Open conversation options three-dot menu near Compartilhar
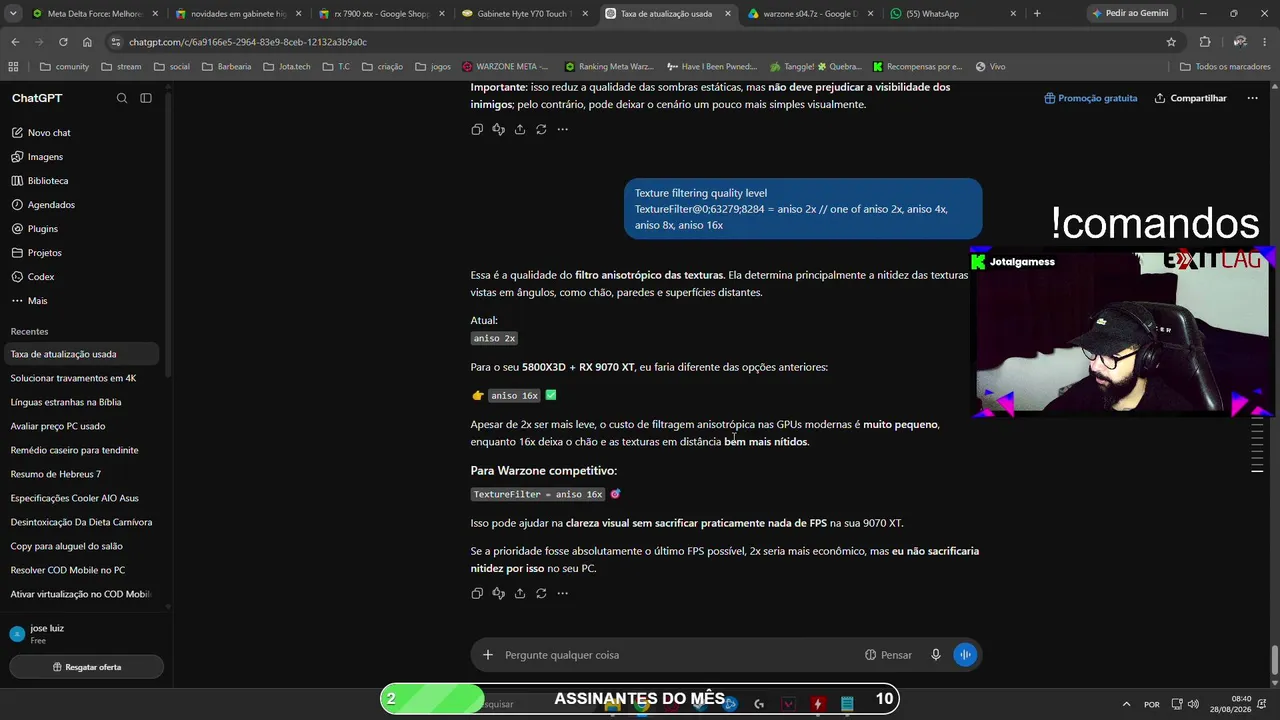The image size is (1280, 720). tap(1251, 98)
